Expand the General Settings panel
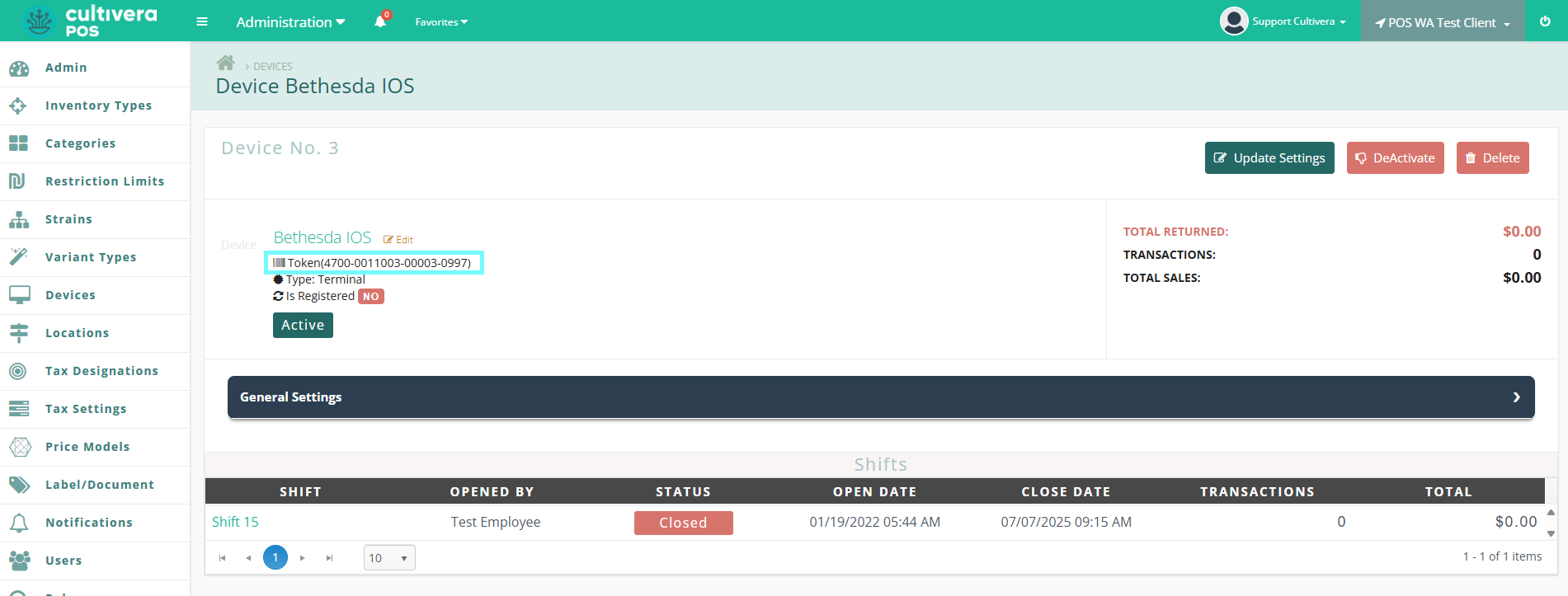Image resolution: width=1568 pixels, height=596 pixels. click(x=881, y=397)
